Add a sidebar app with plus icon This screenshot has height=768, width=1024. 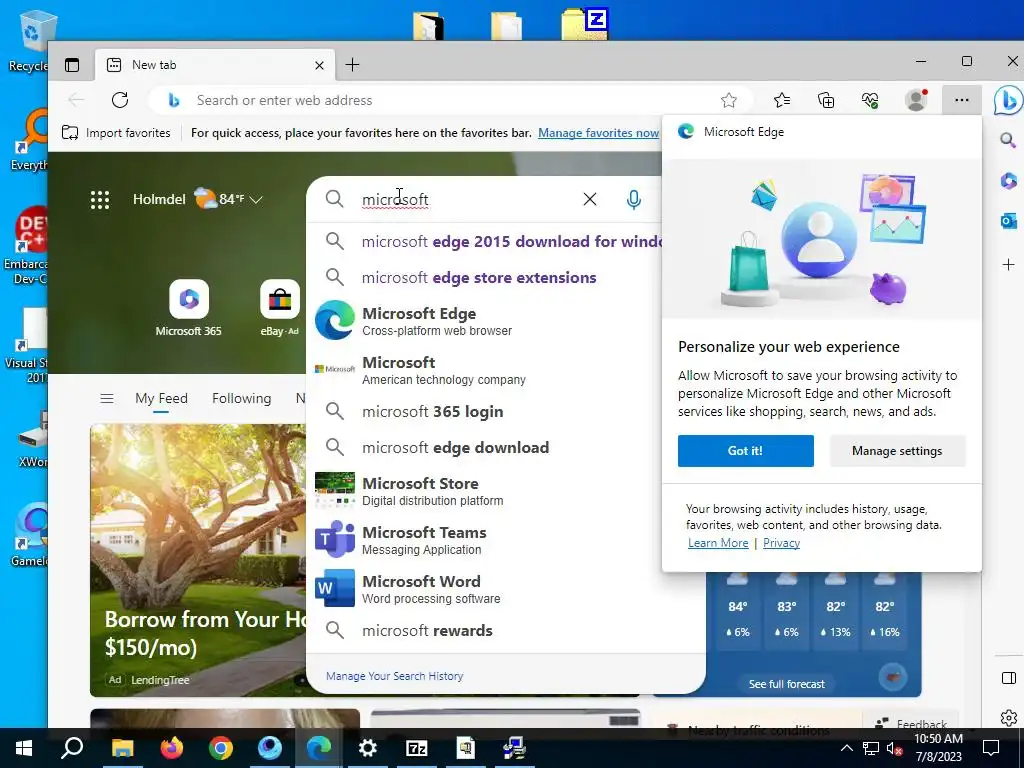pyautogui.click(x=1008, y=264)
